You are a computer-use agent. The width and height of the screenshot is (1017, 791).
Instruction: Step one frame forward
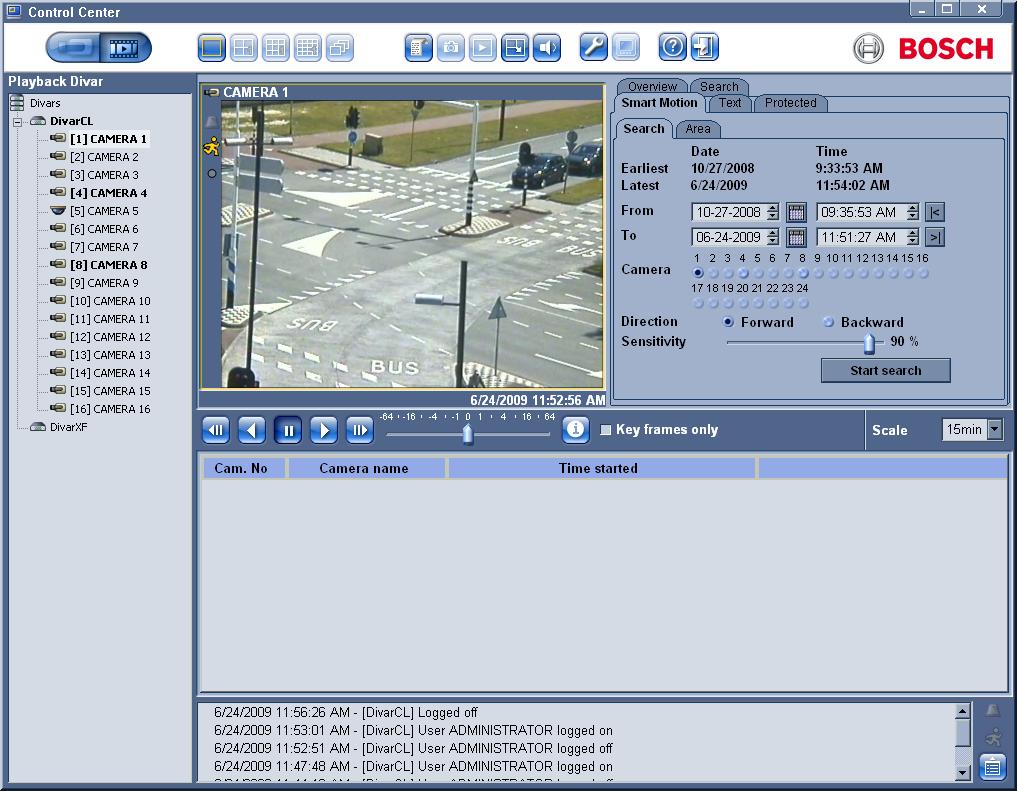(359, 430)
